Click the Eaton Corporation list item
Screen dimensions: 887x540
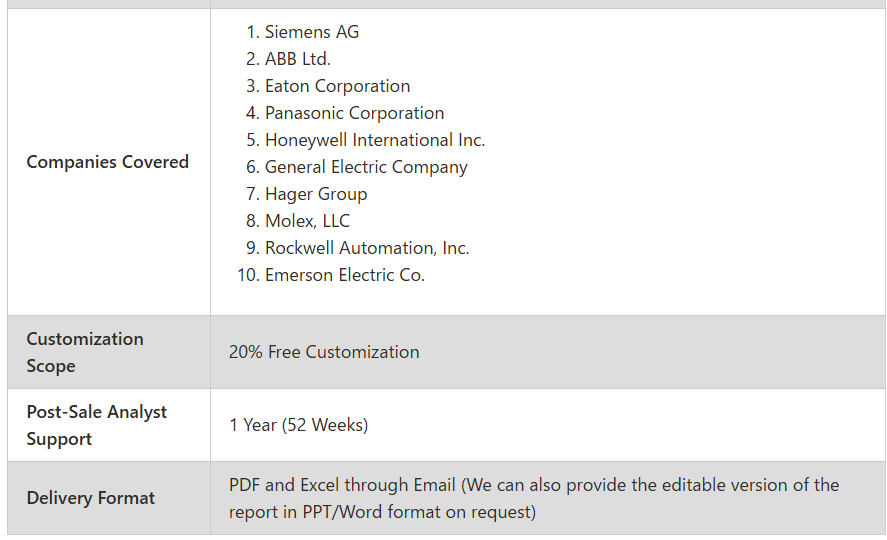tap(337, 86)
